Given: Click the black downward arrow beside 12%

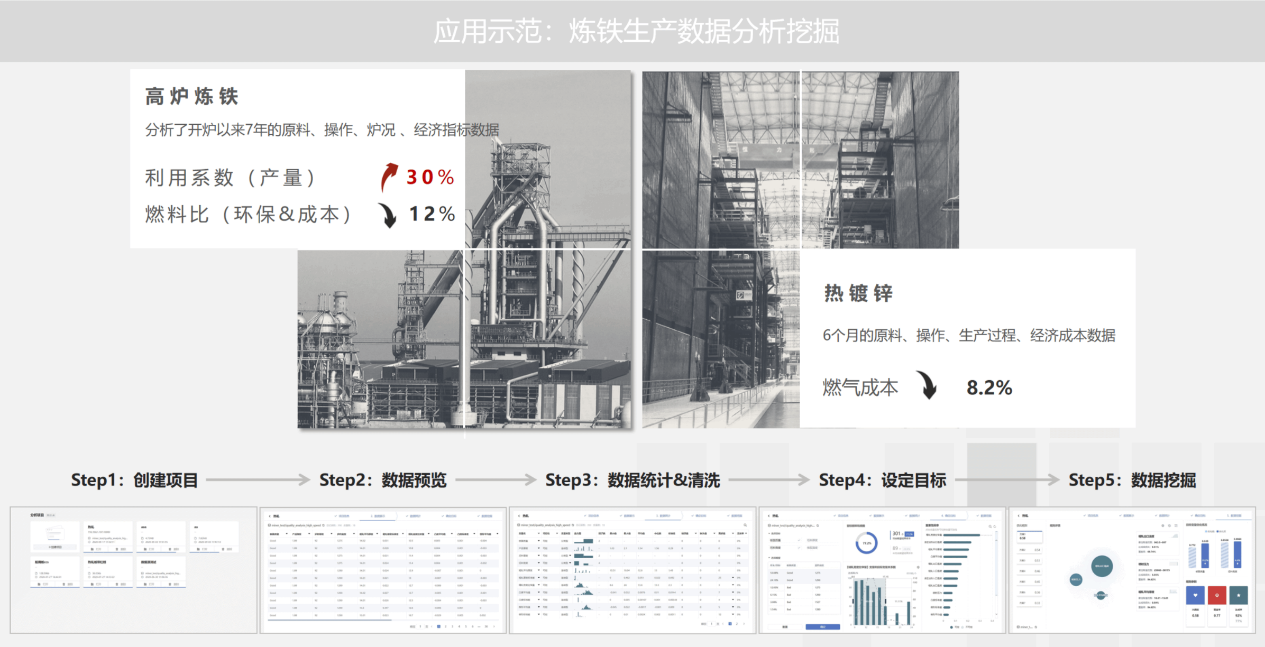Looking at the screenshot, I should pyautogui.click(x=387, y=214).
